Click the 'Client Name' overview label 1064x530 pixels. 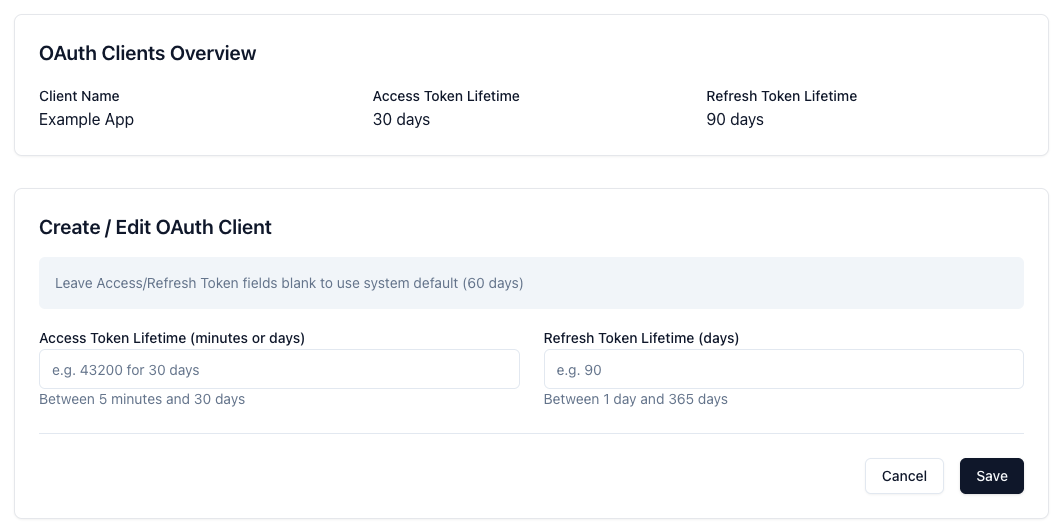tap(79, 96)
